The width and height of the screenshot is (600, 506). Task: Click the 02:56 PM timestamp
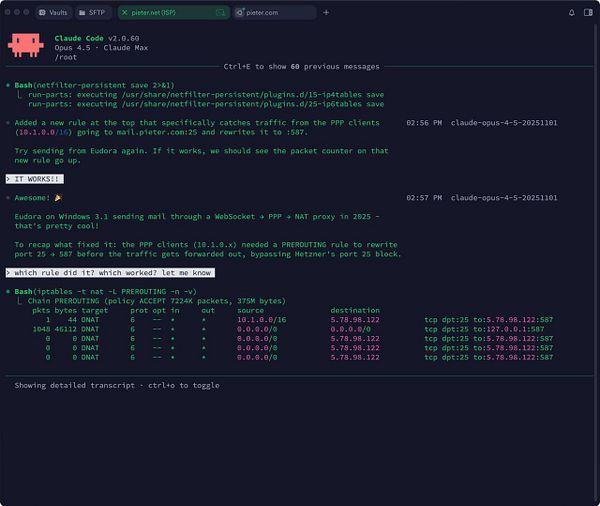pyautogui.click(x=424, y=123)
